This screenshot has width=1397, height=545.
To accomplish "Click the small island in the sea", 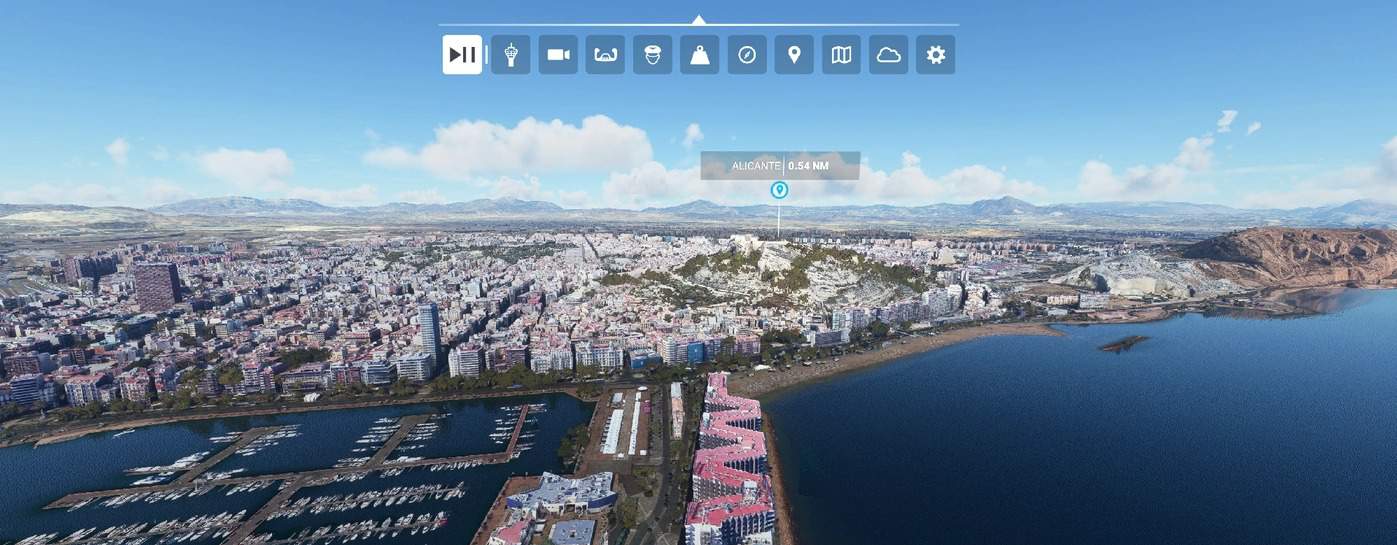I will [1123, 344].
